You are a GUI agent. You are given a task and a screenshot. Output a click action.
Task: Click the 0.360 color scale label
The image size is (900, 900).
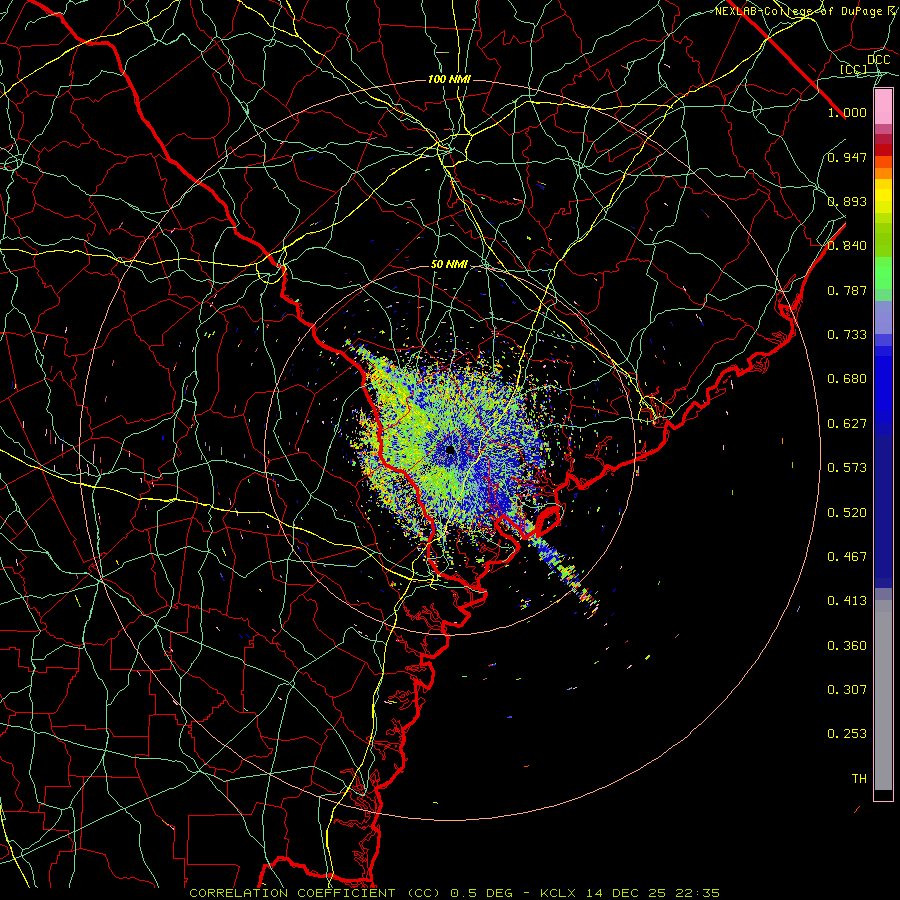click(x=847, y=646)
